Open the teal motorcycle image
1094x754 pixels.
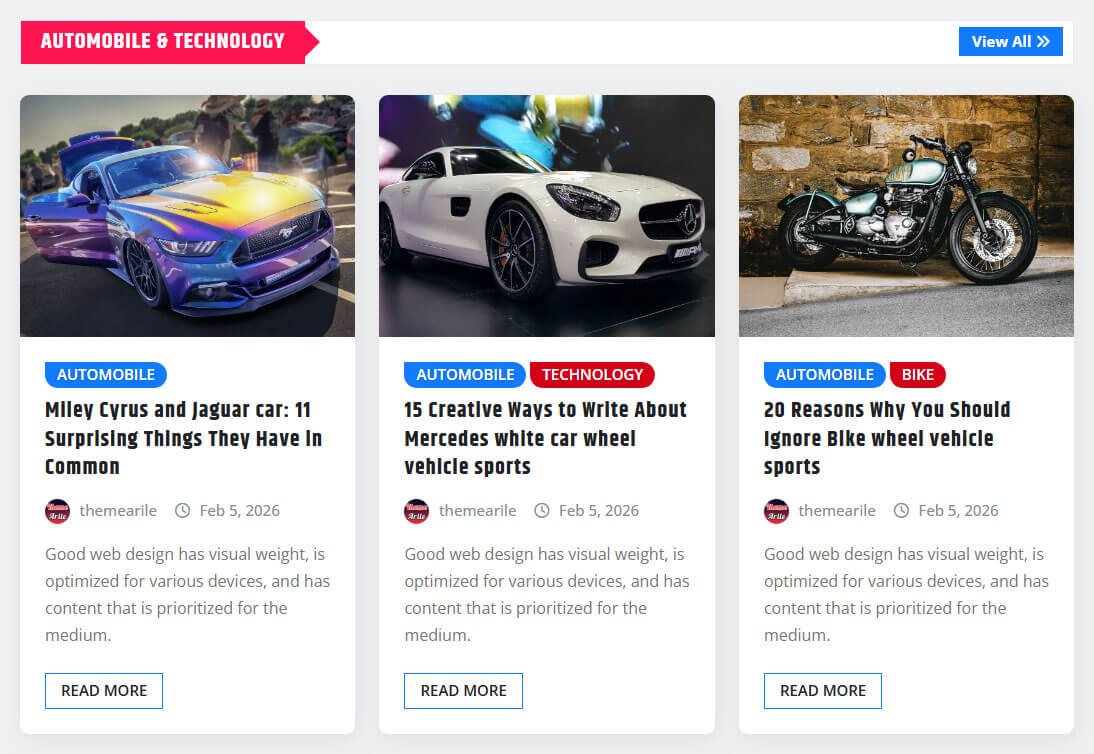pos(906,216)
